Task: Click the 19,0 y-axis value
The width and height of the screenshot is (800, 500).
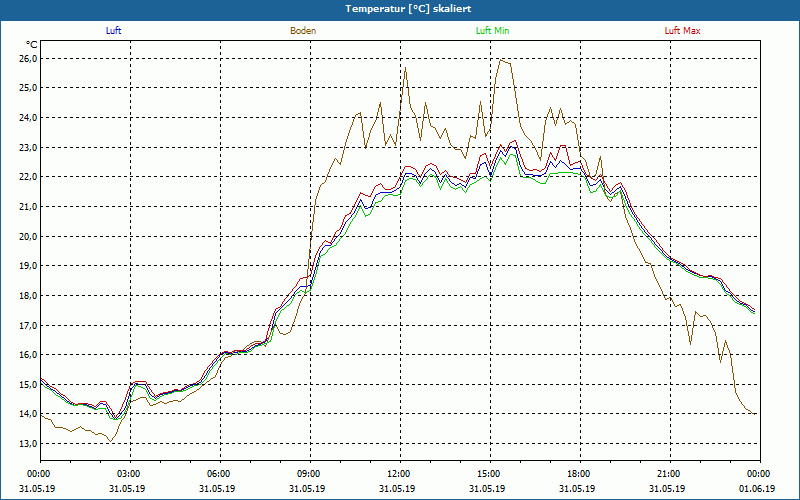Action: pos(28,266)
